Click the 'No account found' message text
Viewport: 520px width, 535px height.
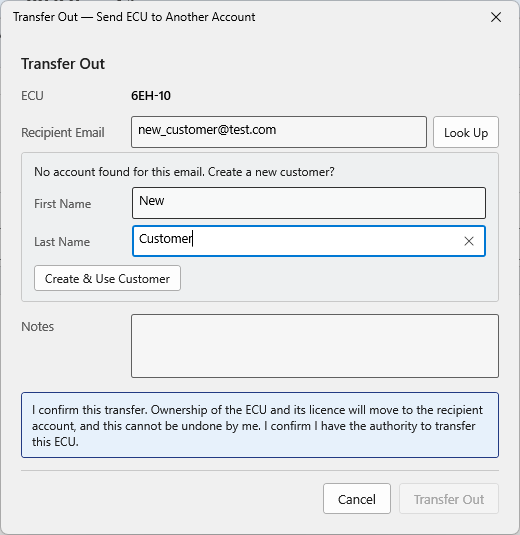tap(184, 172)
